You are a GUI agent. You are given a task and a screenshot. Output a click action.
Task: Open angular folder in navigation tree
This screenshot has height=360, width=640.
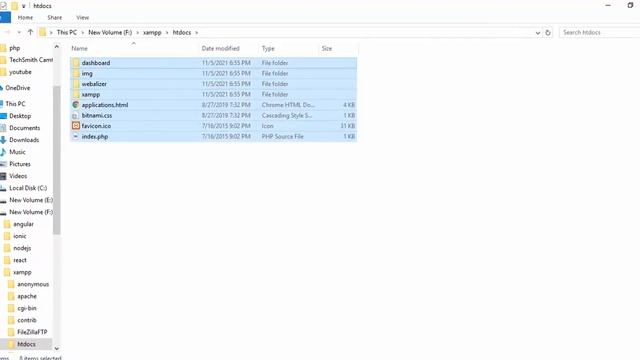[x=23, y=224]
